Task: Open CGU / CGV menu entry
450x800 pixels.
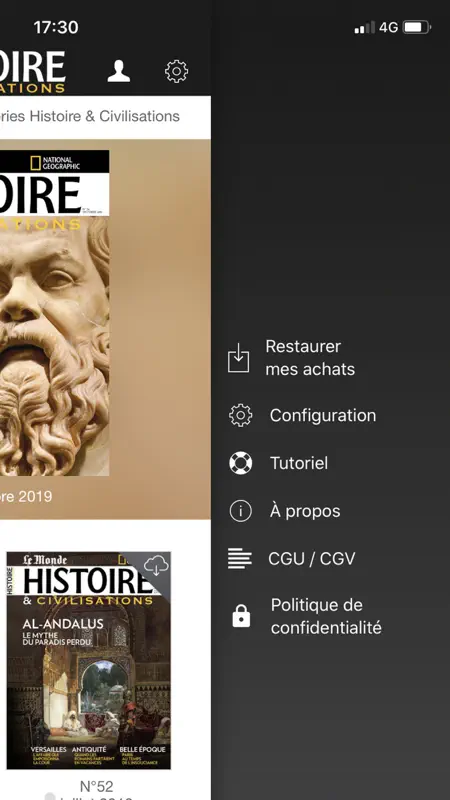Action: (x=311, y=559)
